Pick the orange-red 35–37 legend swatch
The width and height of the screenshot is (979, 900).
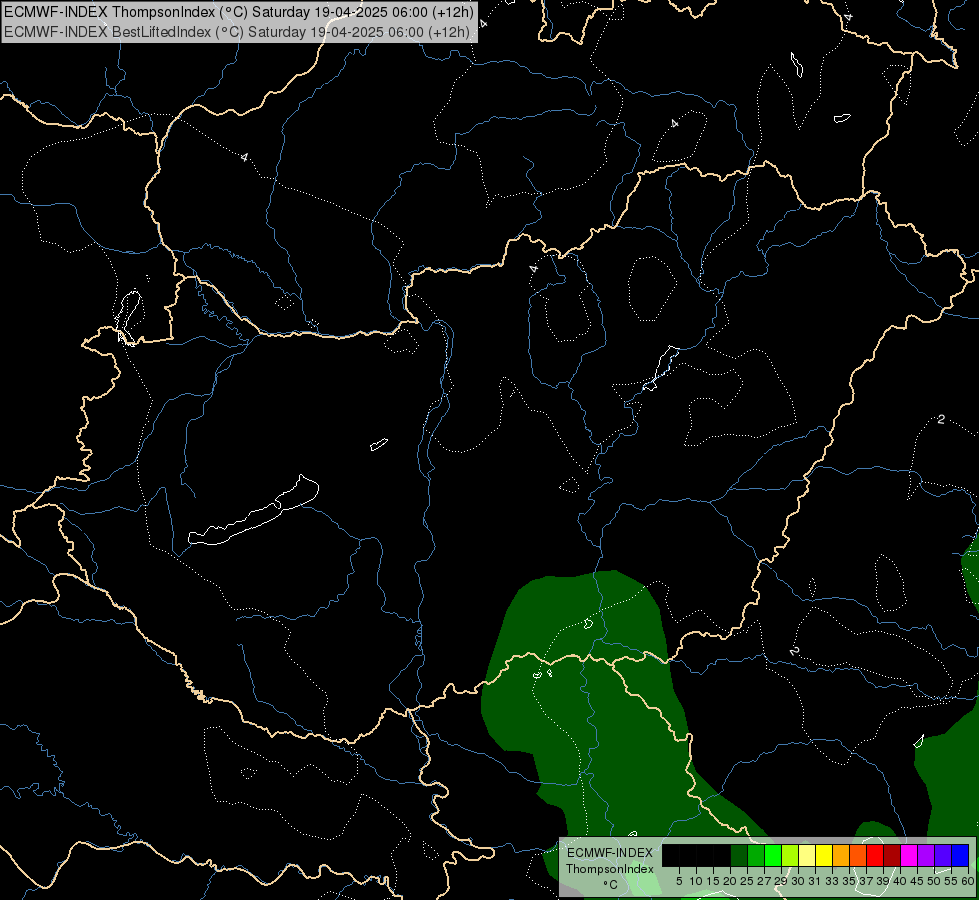[858, 855]
